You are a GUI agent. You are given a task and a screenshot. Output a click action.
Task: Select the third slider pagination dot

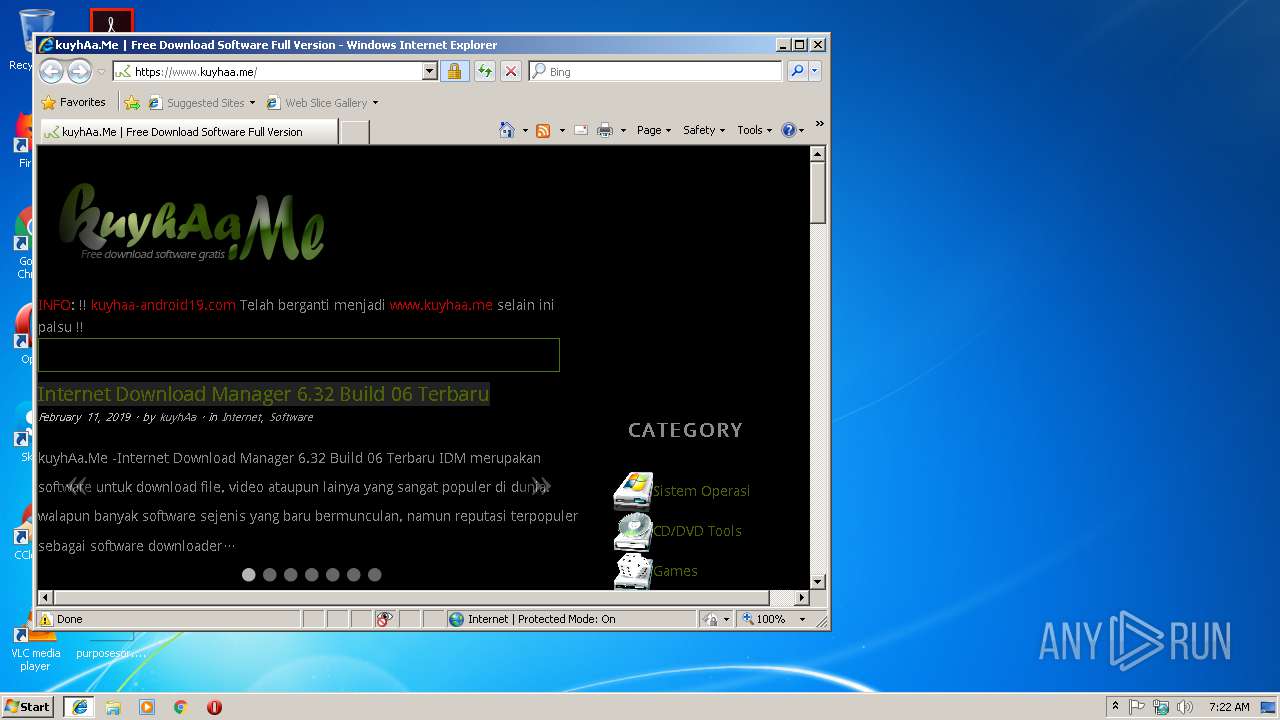pyautogui.click(x=291, y=575)
